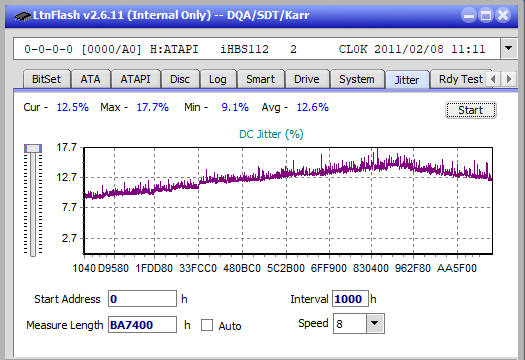Screen dimensions: 525x360
Task: Click the y-axis label 12.7
Action: pyautogui.click(x=67, y=177)
